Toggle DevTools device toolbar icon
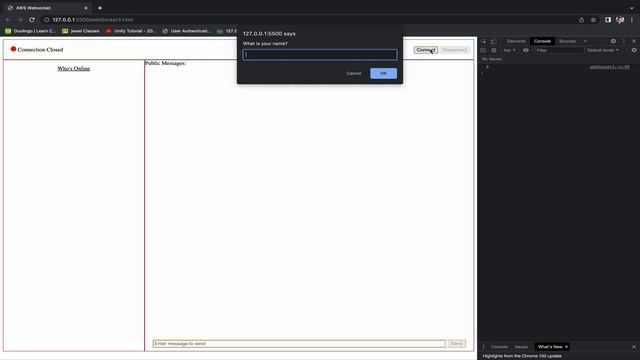Image resolution: width=640 pixels, height=360 pixels. pyautogui.click(x=493, y=41)
